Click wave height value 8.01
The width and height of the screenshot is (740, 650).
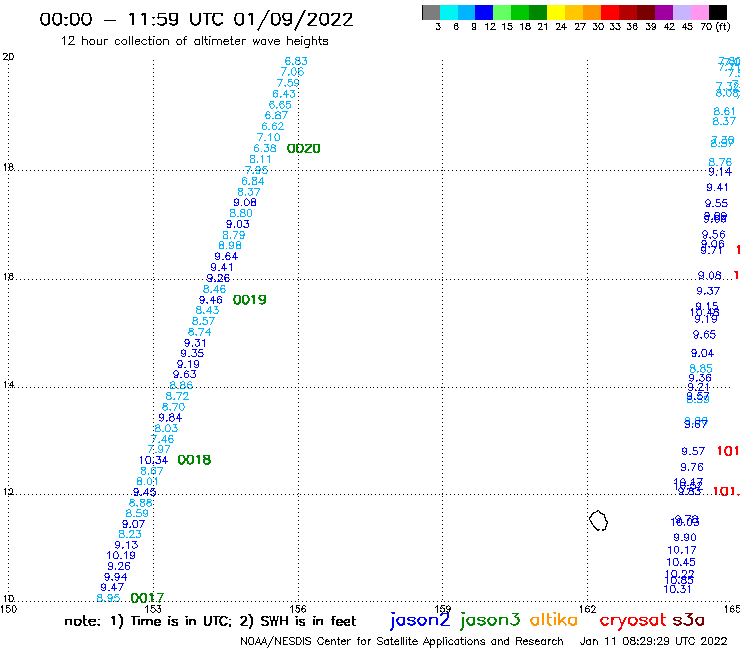(147, 481)
